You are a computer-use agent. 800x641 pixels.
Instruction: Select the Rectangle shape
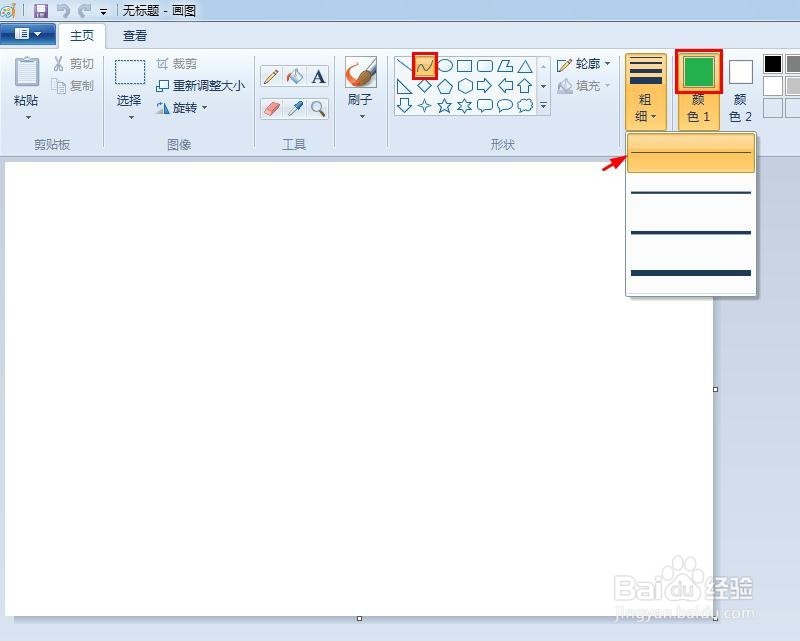464,66
